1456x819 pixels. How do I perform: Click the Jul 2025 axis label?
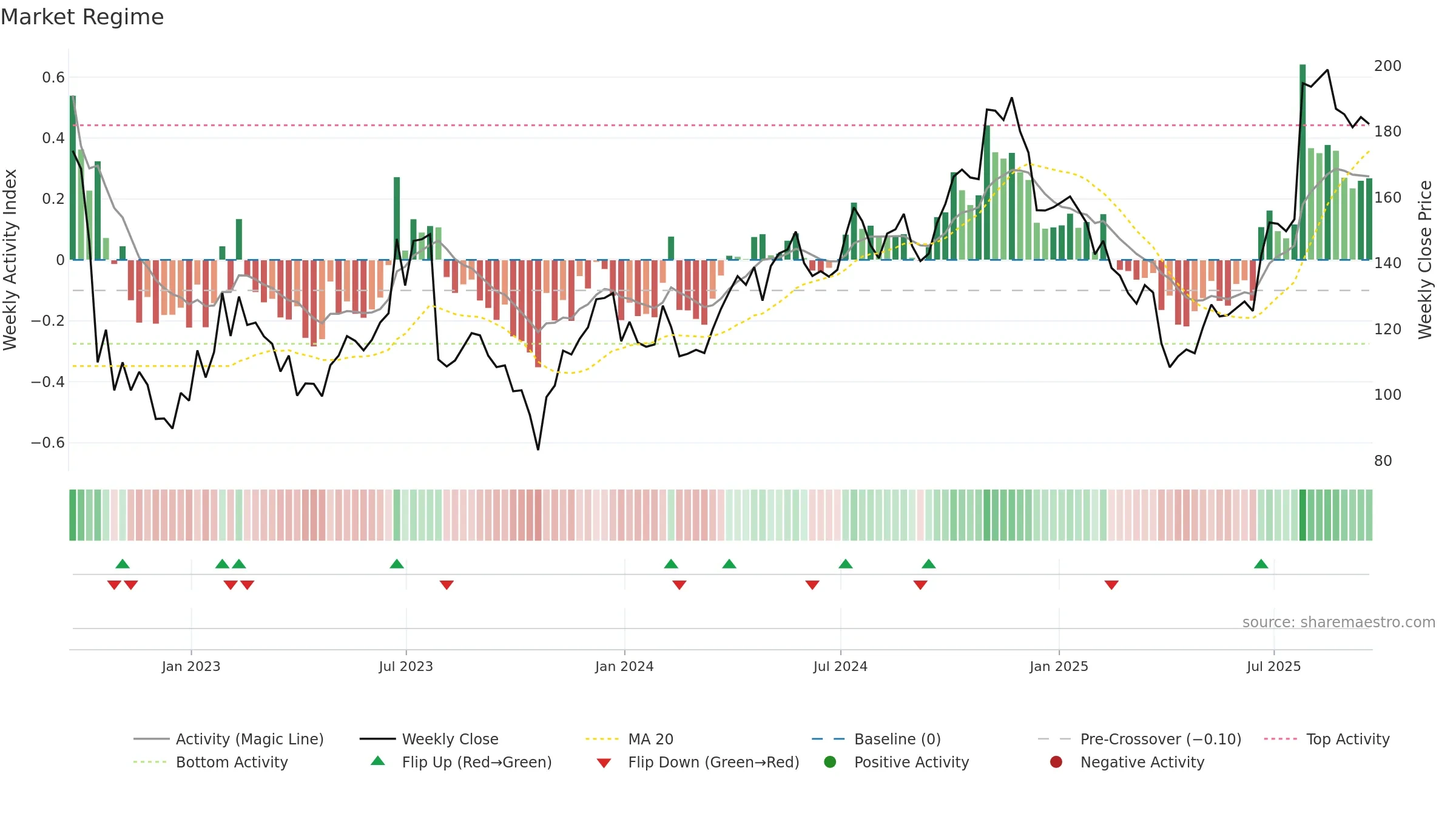tap(1274, 666)
